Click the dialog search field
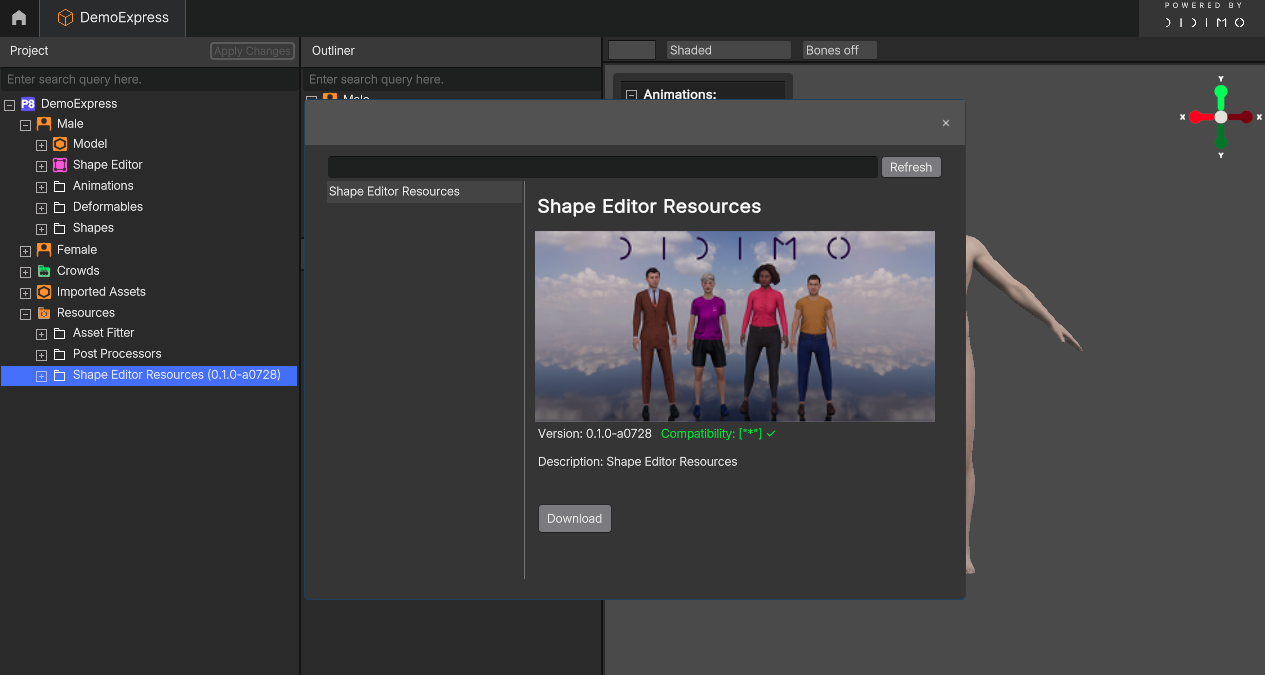1265x675 pixels. [603, 167]
